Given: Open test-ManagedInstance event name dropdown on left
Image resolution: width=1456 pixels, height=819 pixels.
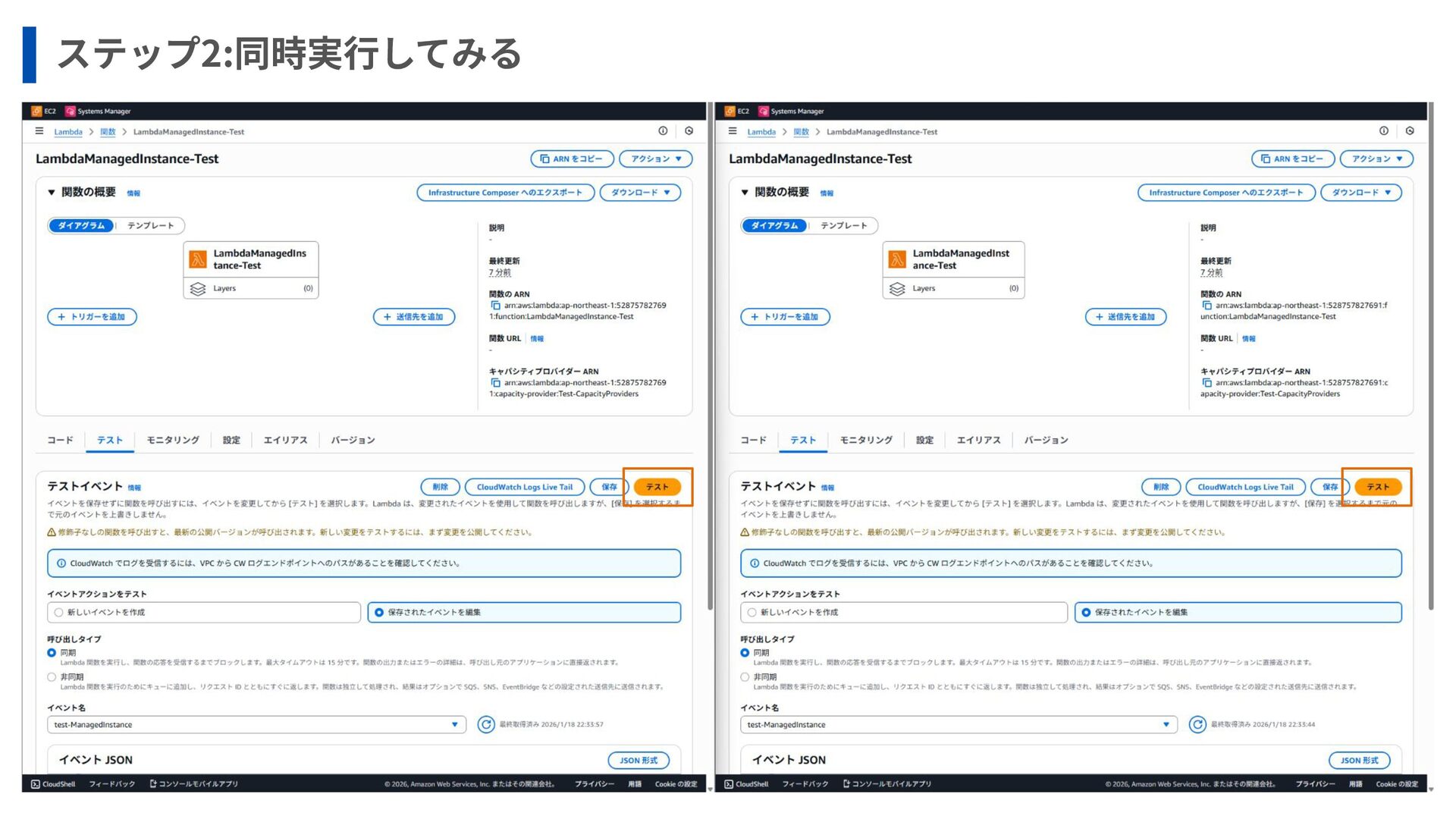Looking at the screenshot, I should 256,725.
